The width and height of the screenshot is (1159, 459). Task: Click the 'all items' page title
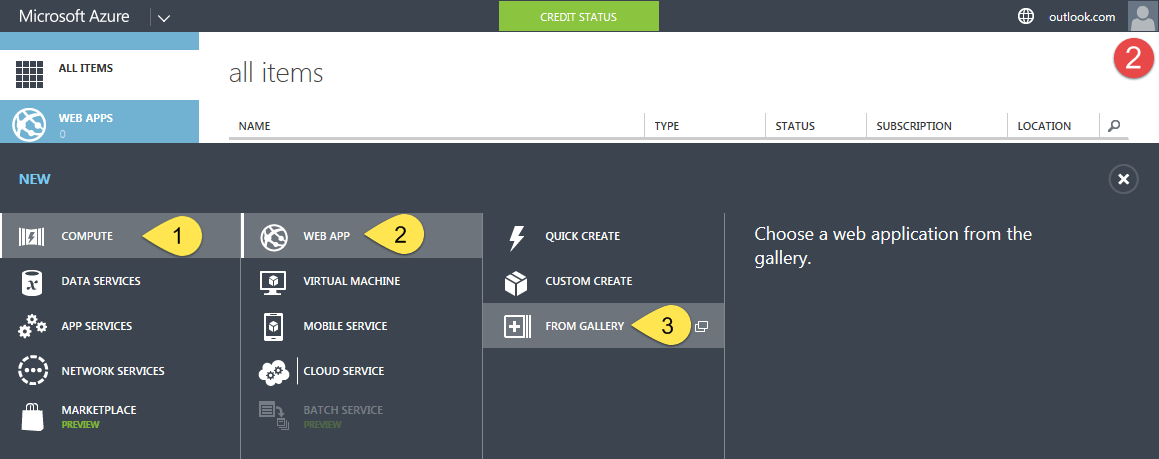(276, 72)
